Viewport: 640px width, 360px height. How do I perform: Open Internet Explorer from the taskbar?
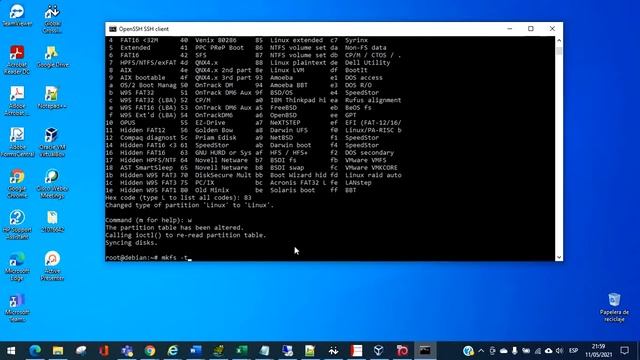(x=173, y=351)
